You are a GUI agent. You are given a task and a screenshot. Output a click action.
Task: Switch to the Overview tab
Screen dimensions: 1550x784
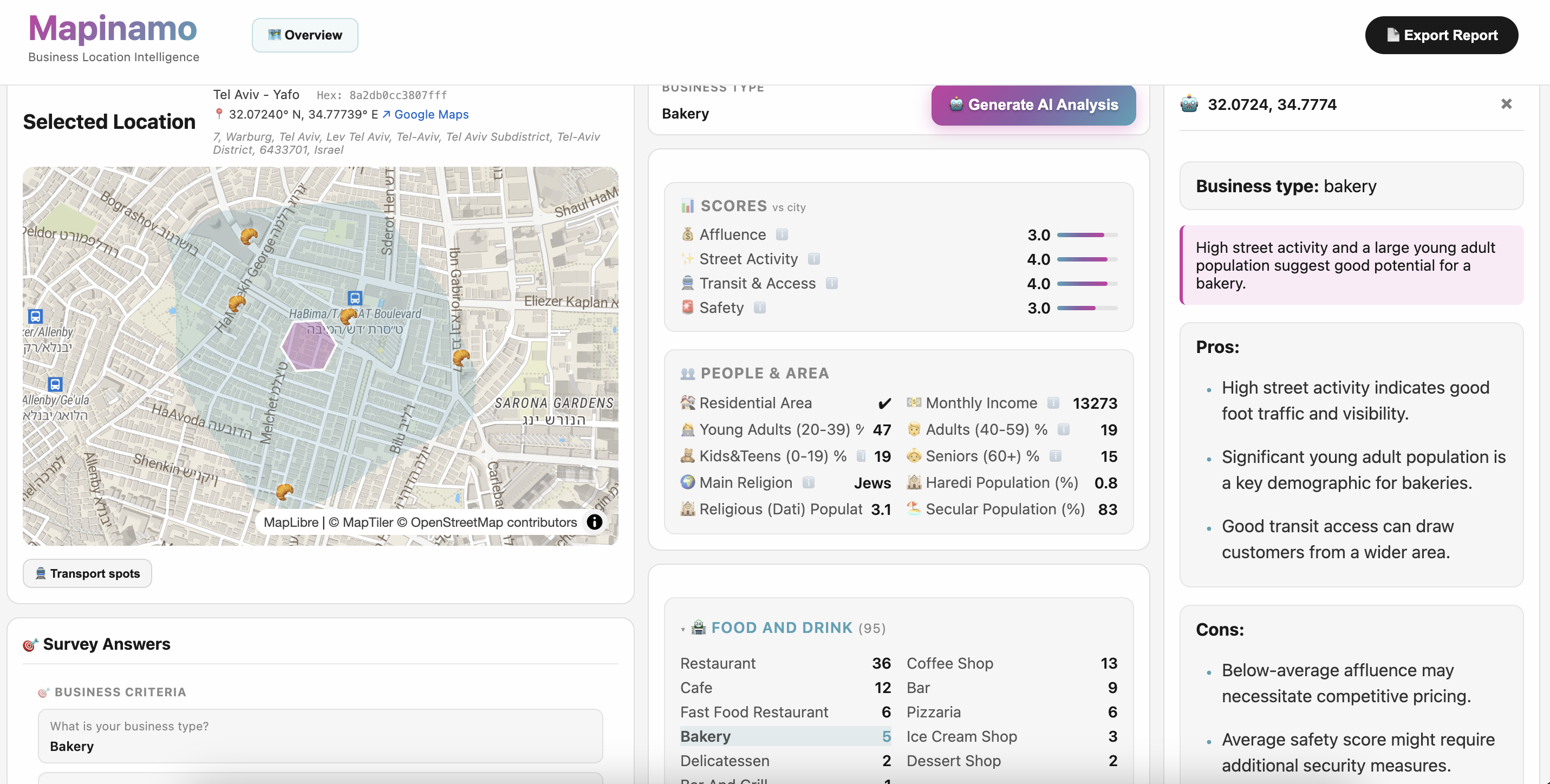pos(304,35)
